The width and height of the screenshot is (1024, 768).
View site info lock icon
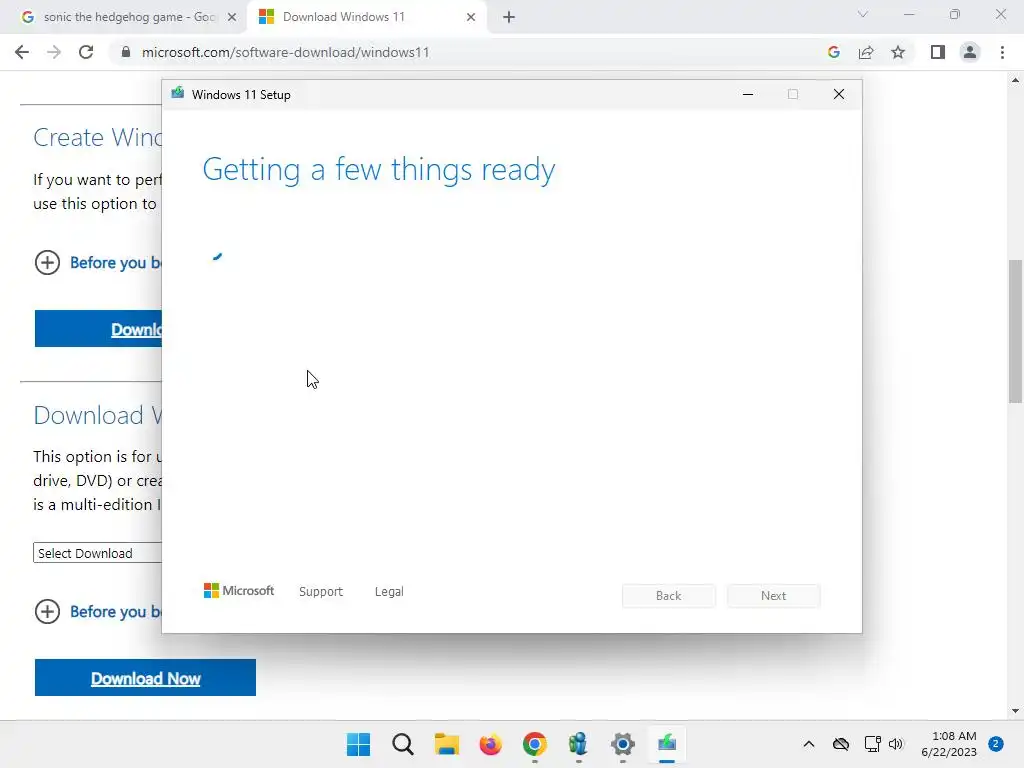click(126, 52)
